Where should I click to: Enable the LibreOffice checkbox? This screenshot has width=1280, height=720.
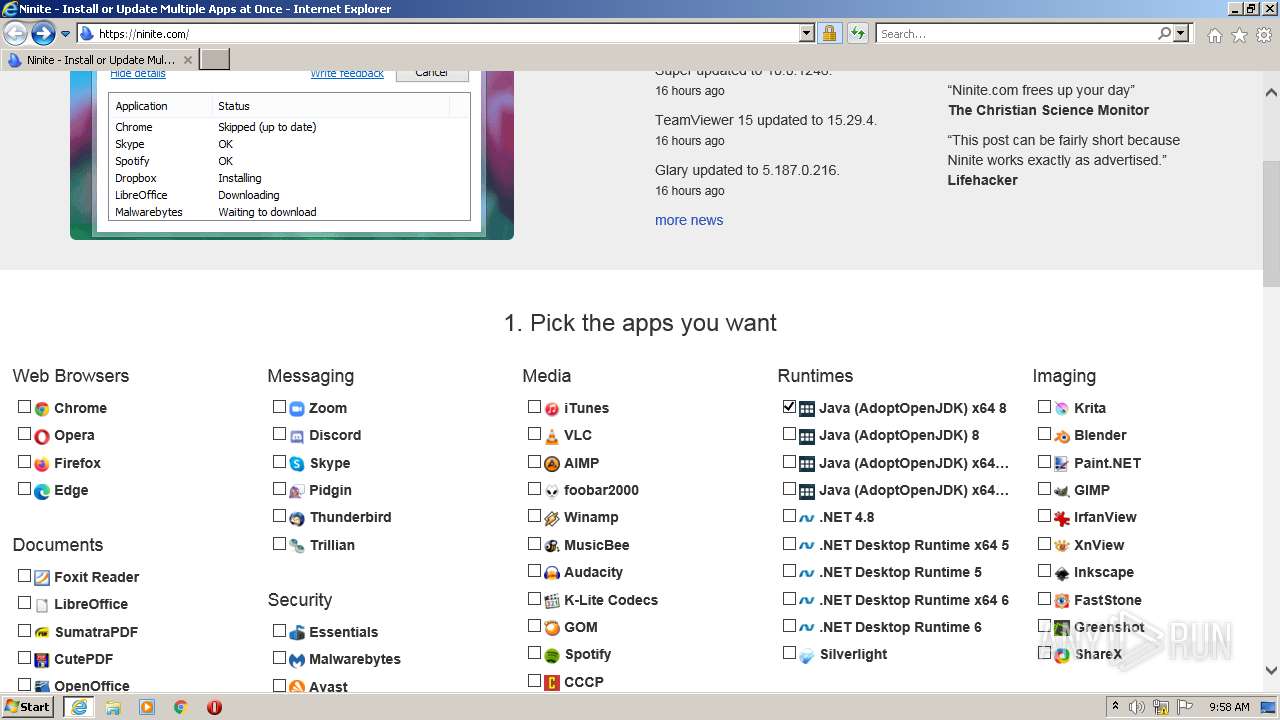[24, 603]
